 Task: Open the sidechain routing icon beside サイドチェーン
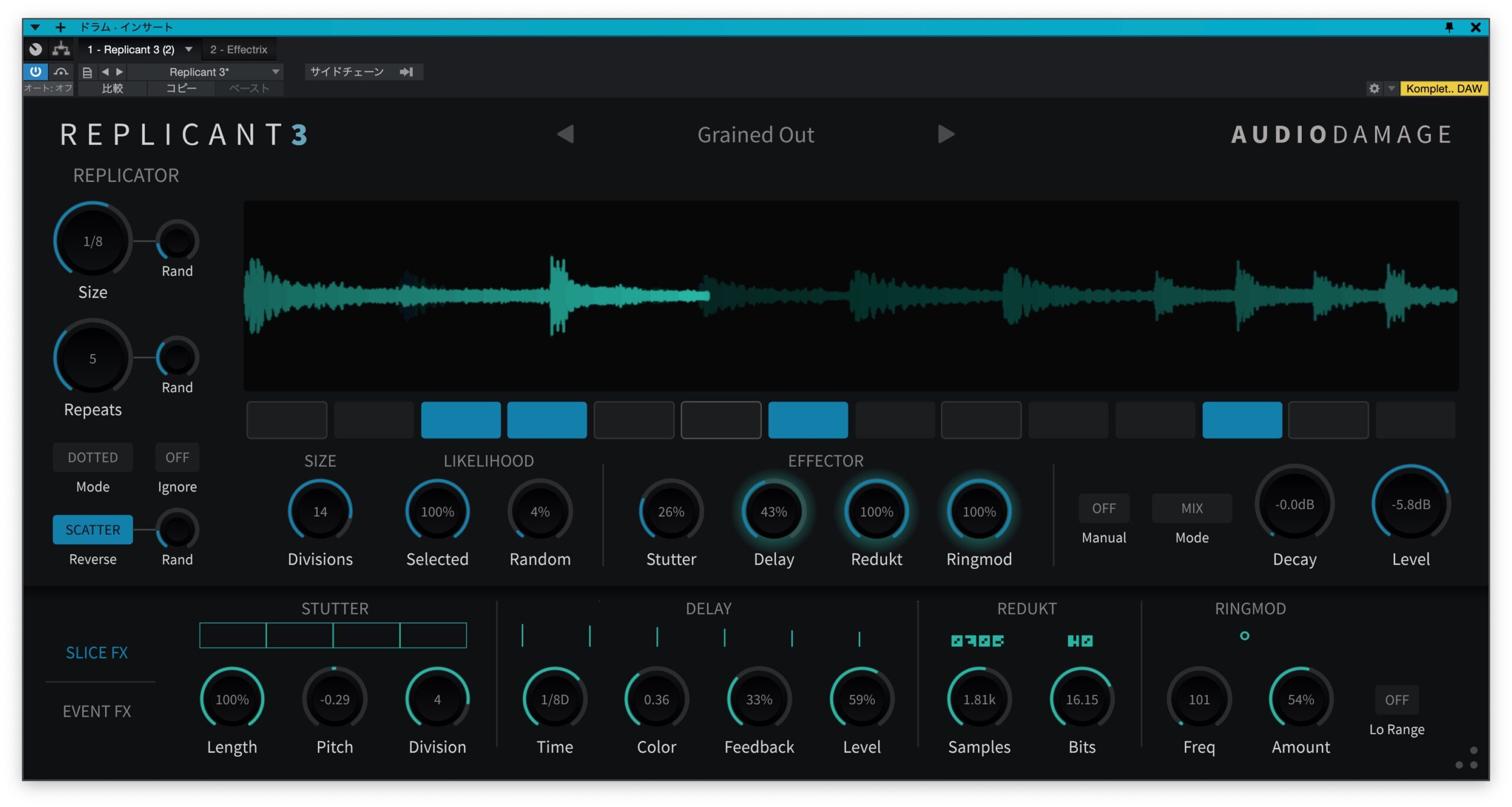pos(406,71)
